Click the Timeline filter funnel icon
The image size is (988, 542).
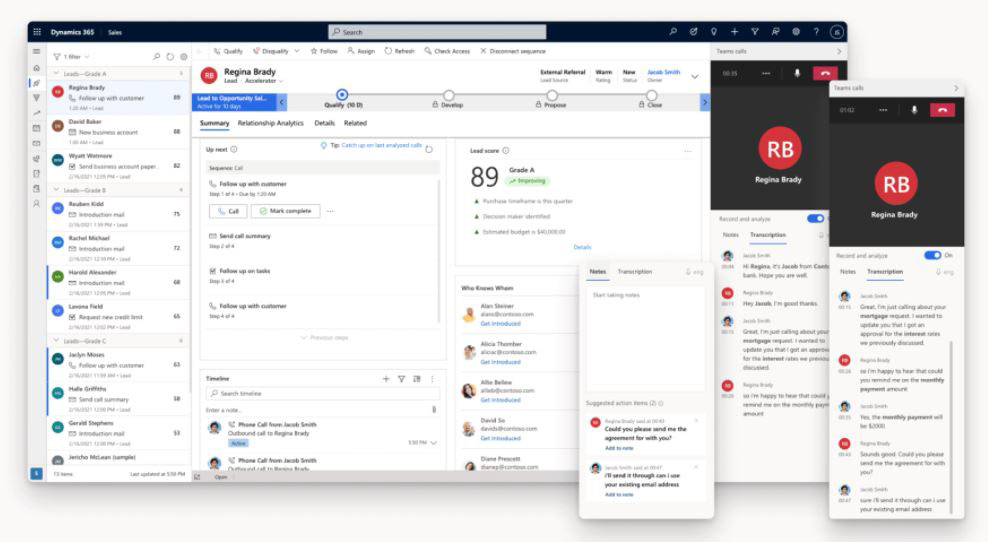pos(401,379)
